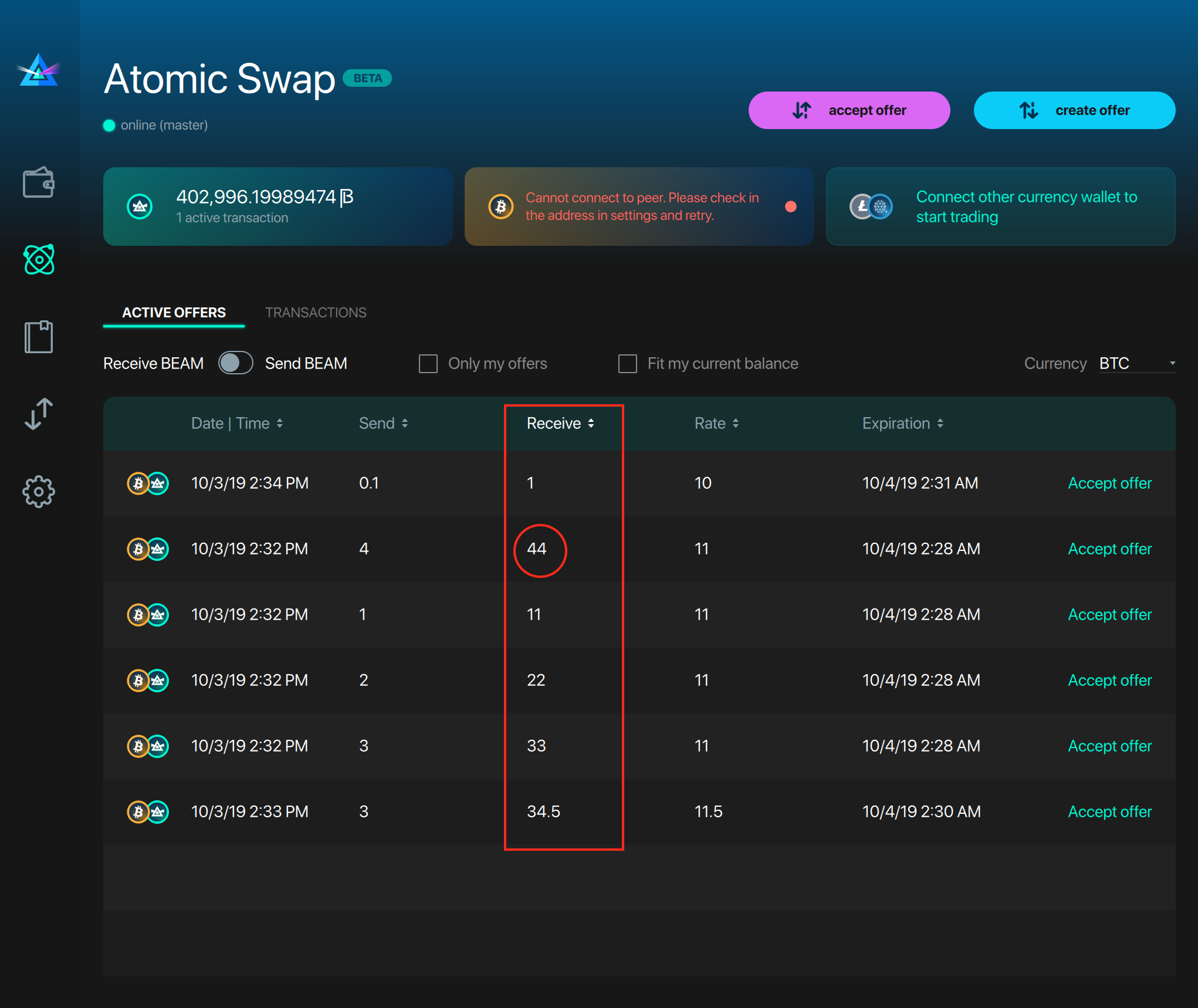This screenshot has width=1198, height=1008.
Task: Click the Beam logo in sidebar
Action: pyautogui.click(x=39, y=70)
